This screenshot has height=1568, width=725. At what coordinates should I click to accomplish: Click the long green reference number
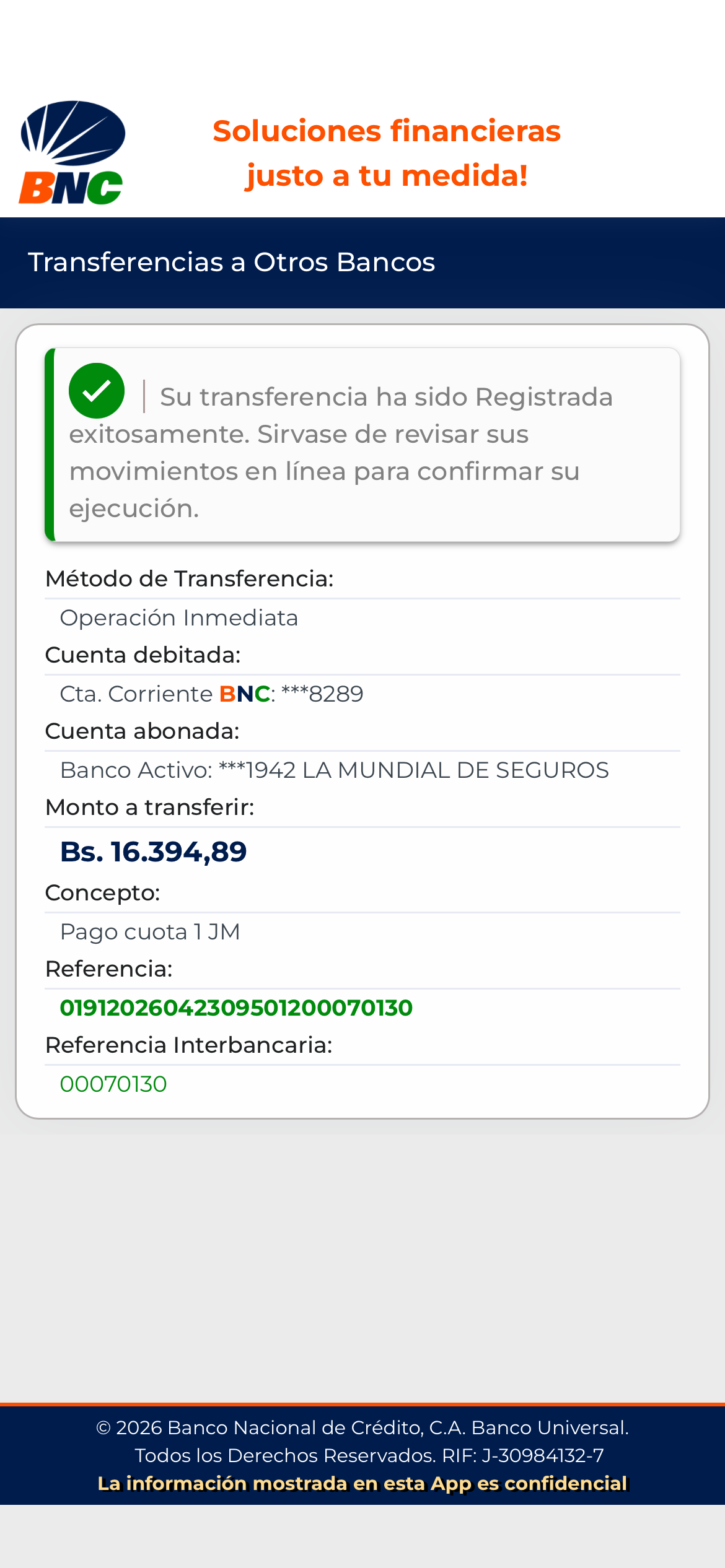(x=236, y=1008)
